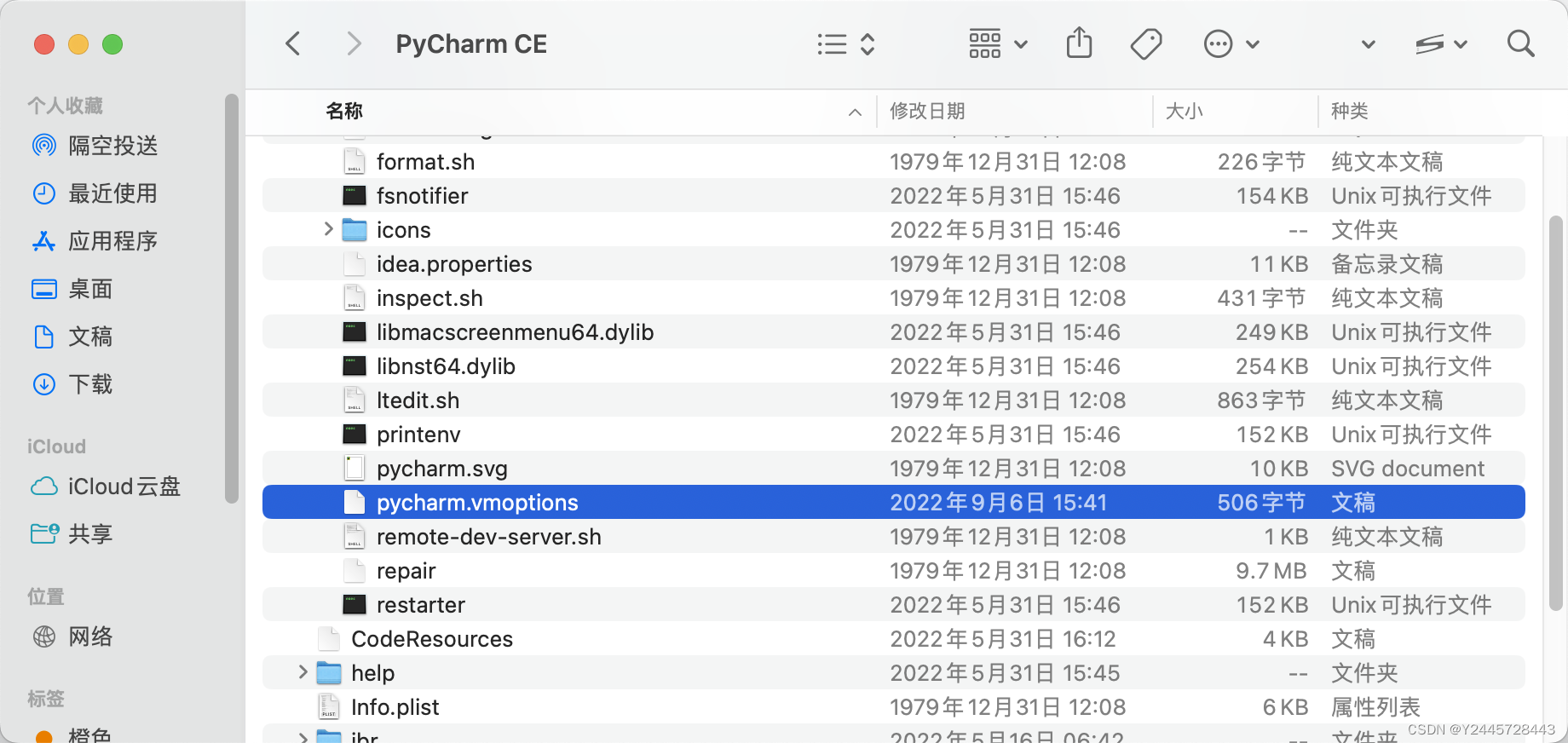This screenshot has height=743, width=1568.
Task: Click 'SVG document' kind cell
Action: click(1408, 469)
